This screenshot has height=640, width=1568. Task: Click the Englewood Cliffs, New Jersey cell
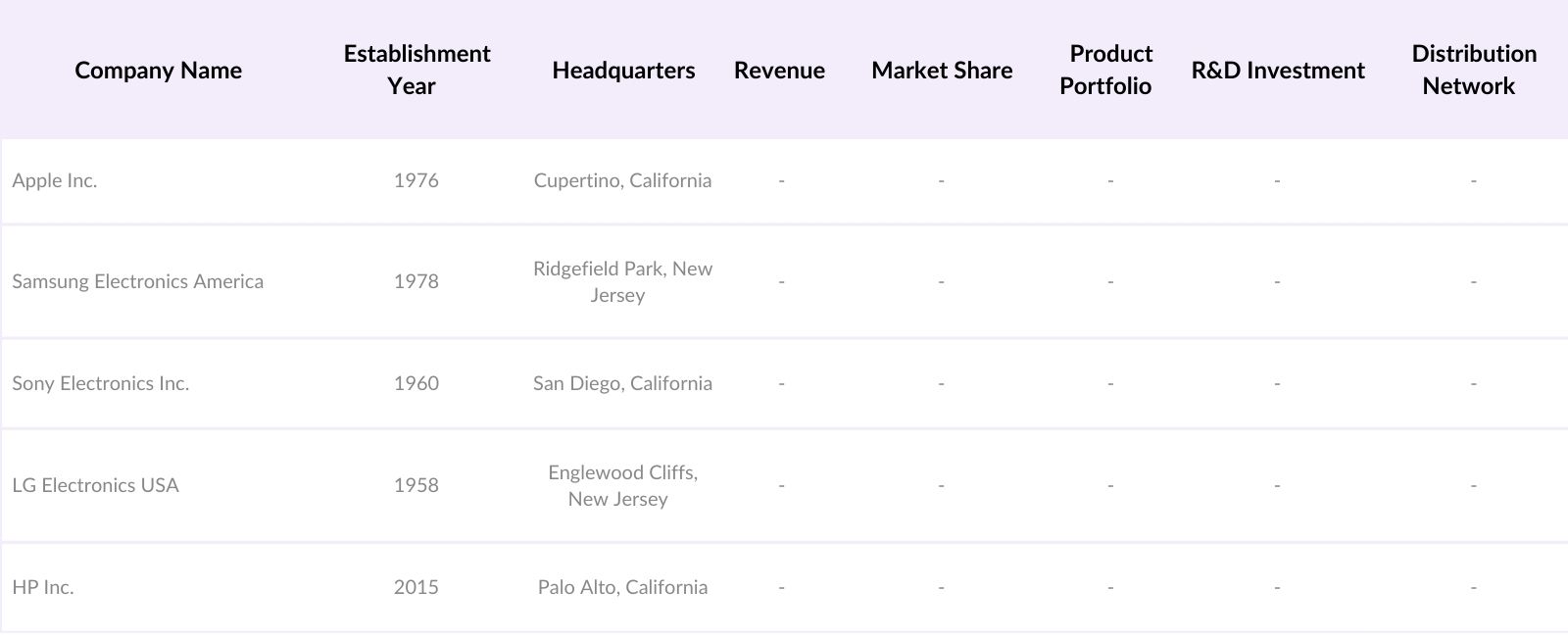(x=622, y=485)
